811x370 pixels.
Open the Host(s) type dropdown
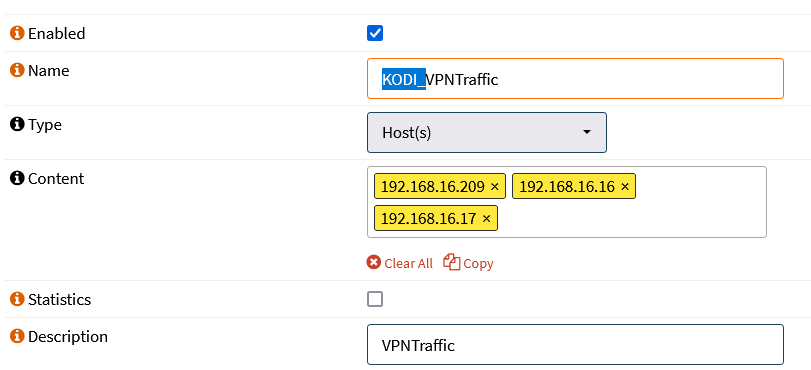[x=487, y=132]
